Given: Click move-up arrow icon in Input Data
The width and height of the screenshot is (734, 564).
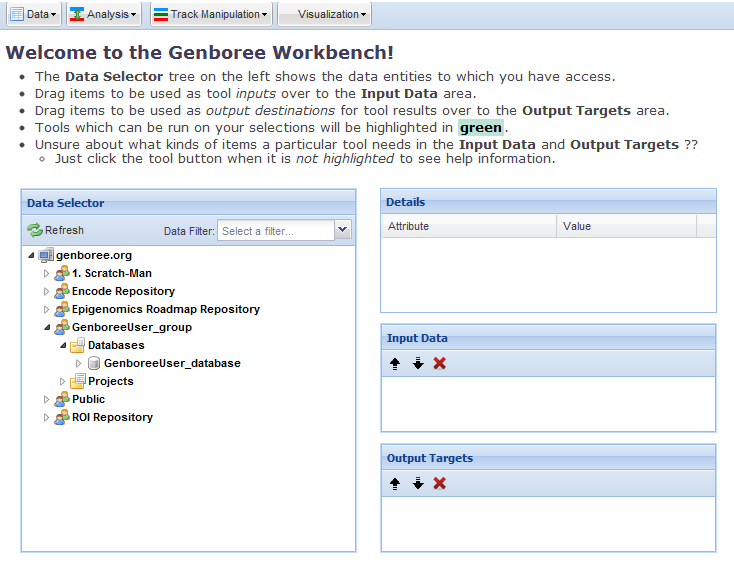Looking at the screenshot, I should [395, 363].
